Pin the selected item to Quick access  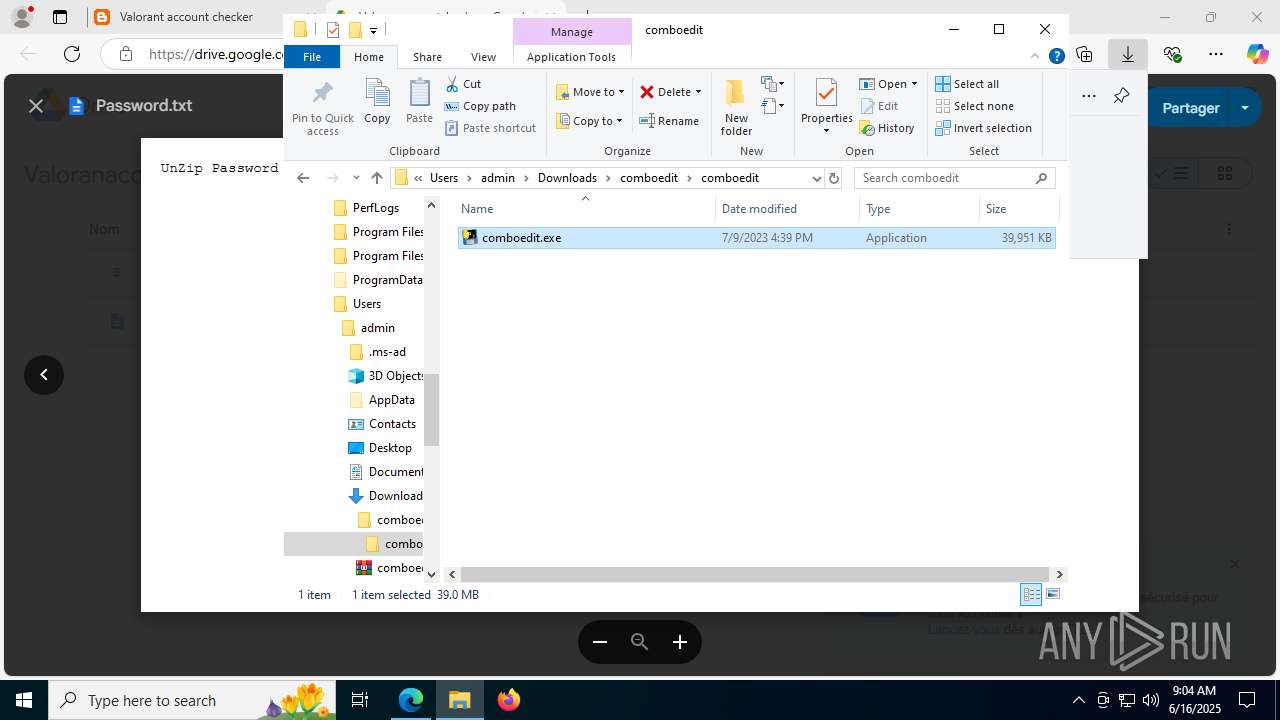(322, 108)
